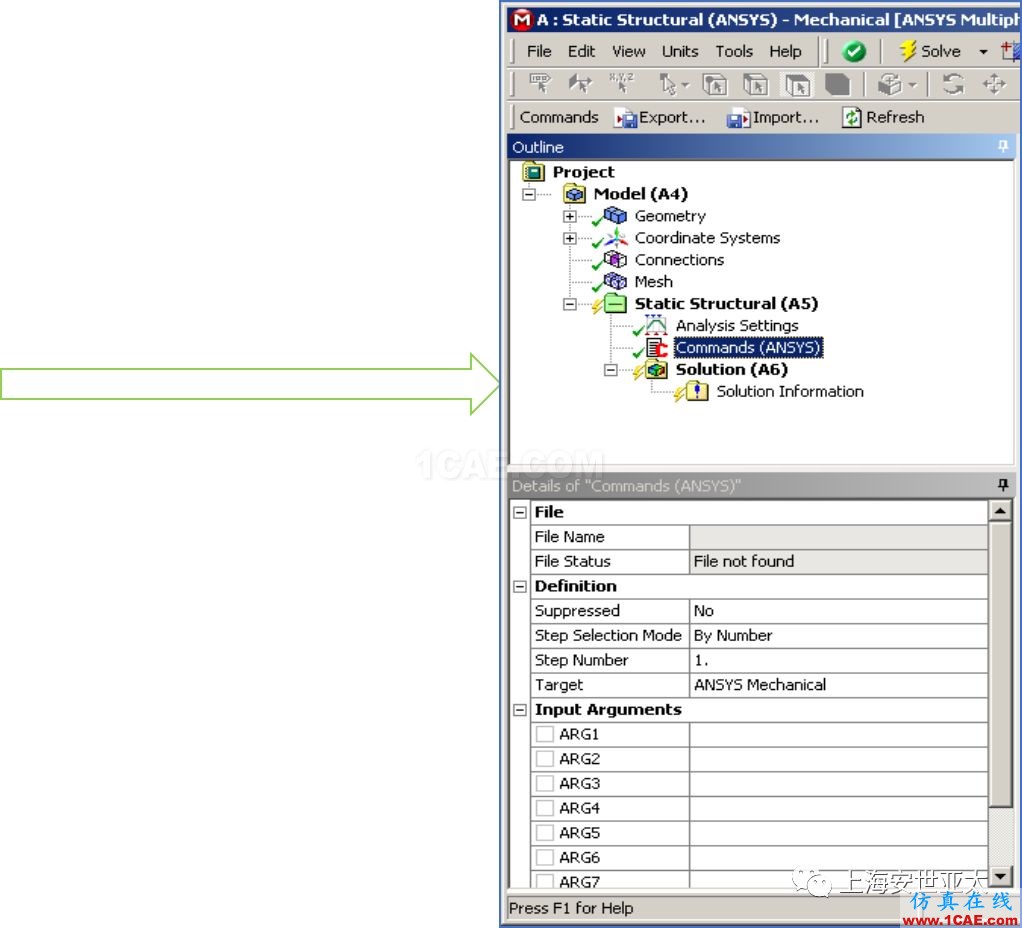Click the Connections node icon
This screenshot has width=1022, height=928.
[615, 259]
